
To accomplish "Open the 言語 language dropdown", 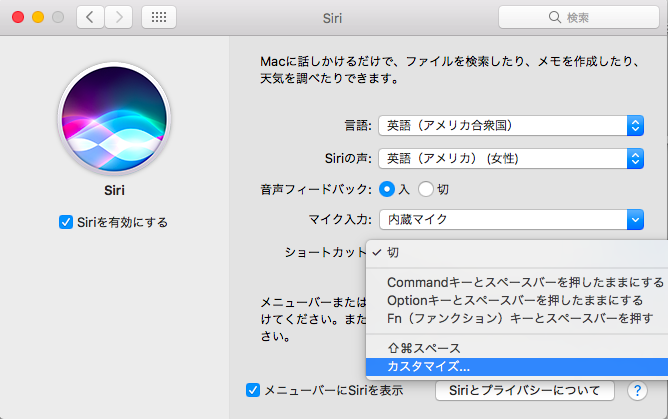I will (x=511, y=126).
